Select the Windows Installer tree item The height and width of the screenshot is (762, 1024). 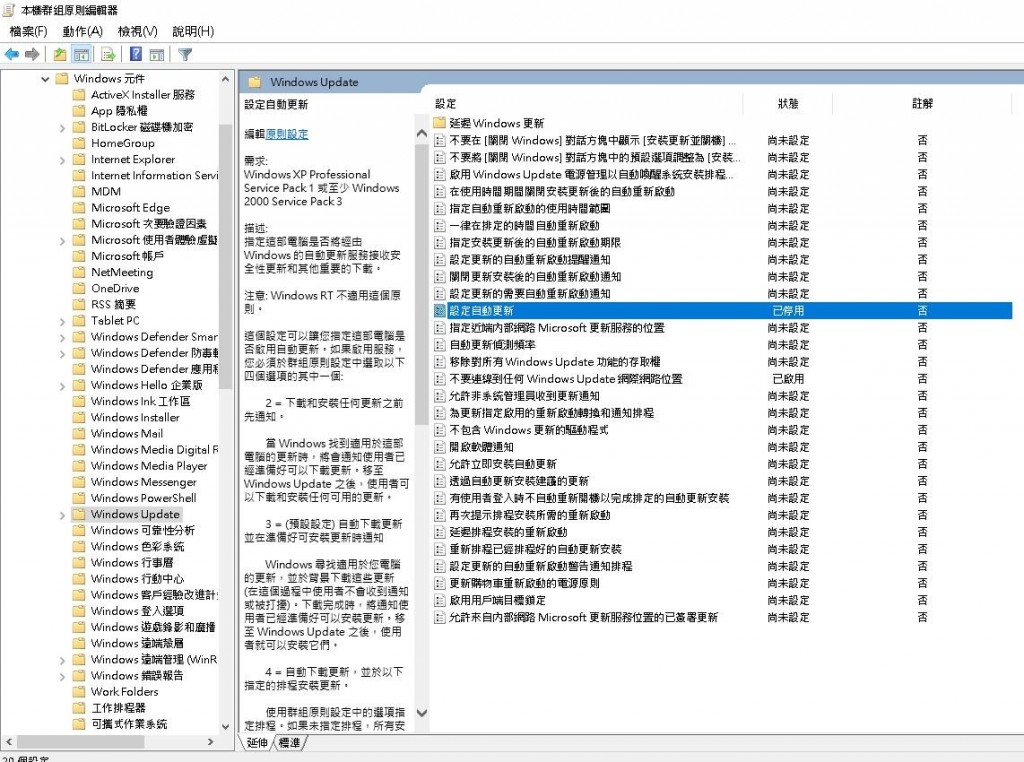[x=135, y=417]
